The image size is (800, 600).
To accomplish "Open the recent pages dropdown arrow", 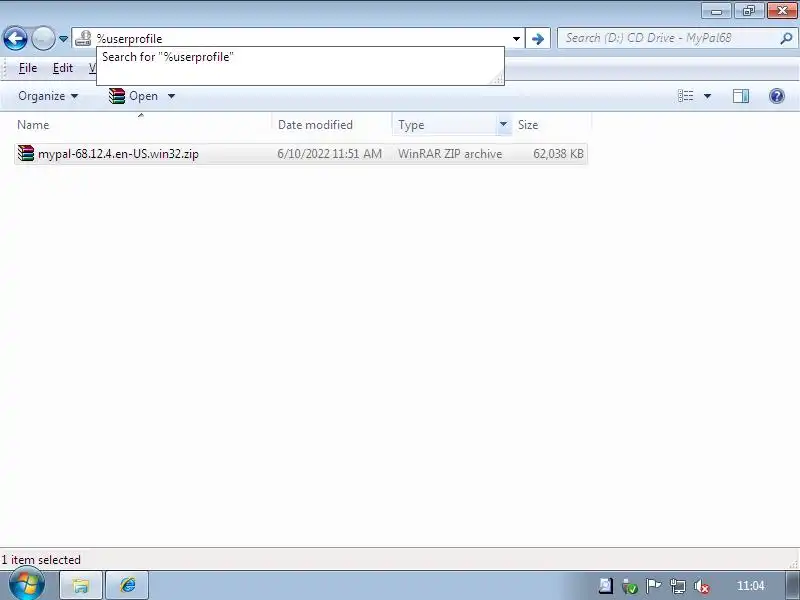I will (x=63, y=39).
